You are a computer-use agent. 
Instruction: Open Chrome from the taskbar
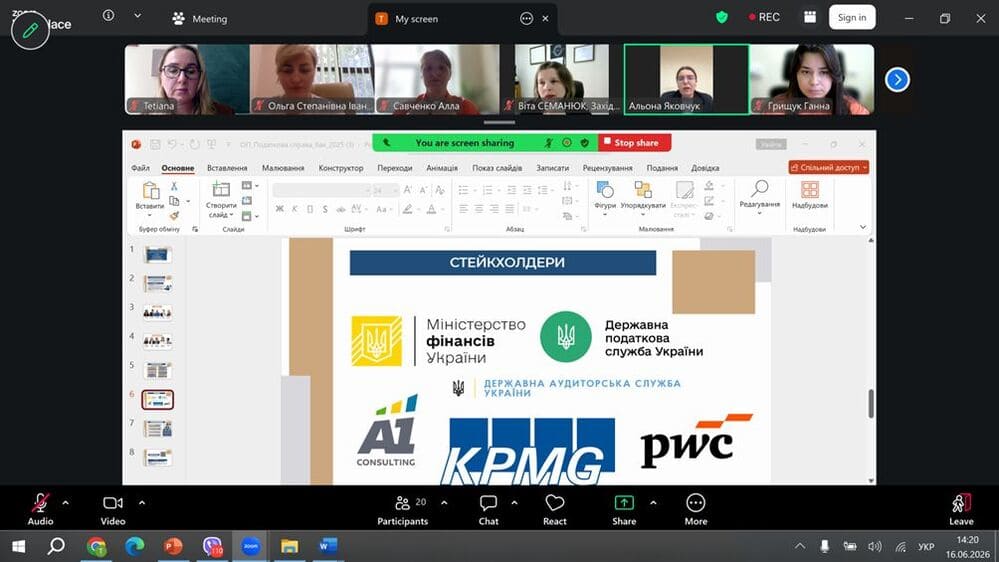coord(97,546)
